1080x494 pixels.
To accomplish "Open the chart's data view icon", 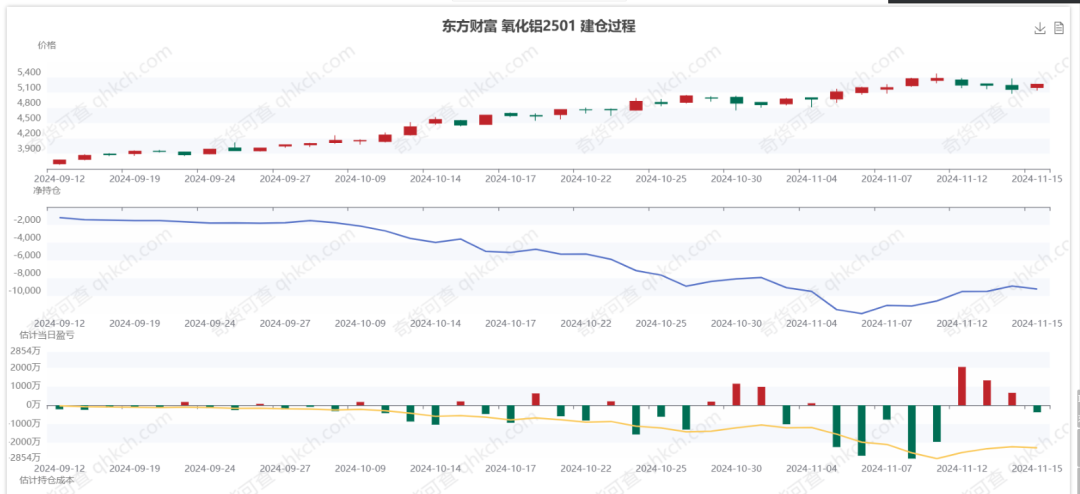I will click(x=1059, y=28).
